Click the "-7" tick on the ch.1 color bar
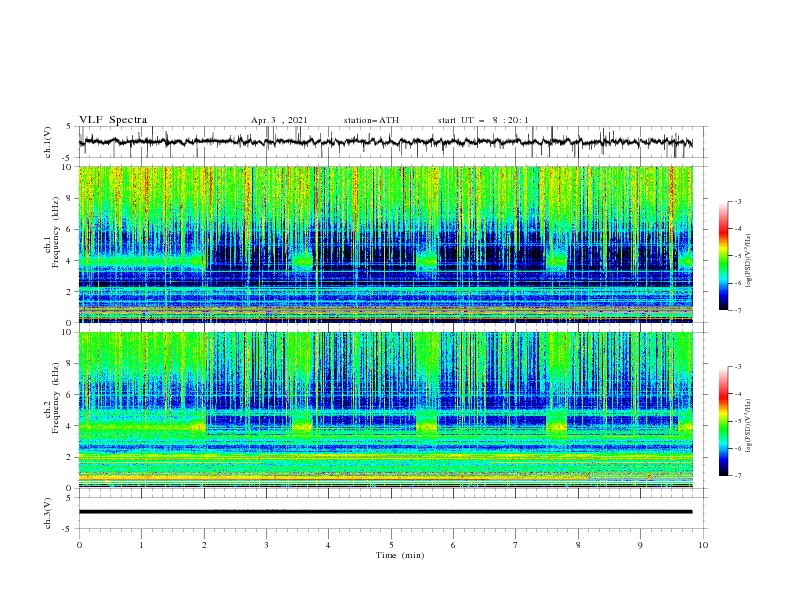 pos(737,310)
